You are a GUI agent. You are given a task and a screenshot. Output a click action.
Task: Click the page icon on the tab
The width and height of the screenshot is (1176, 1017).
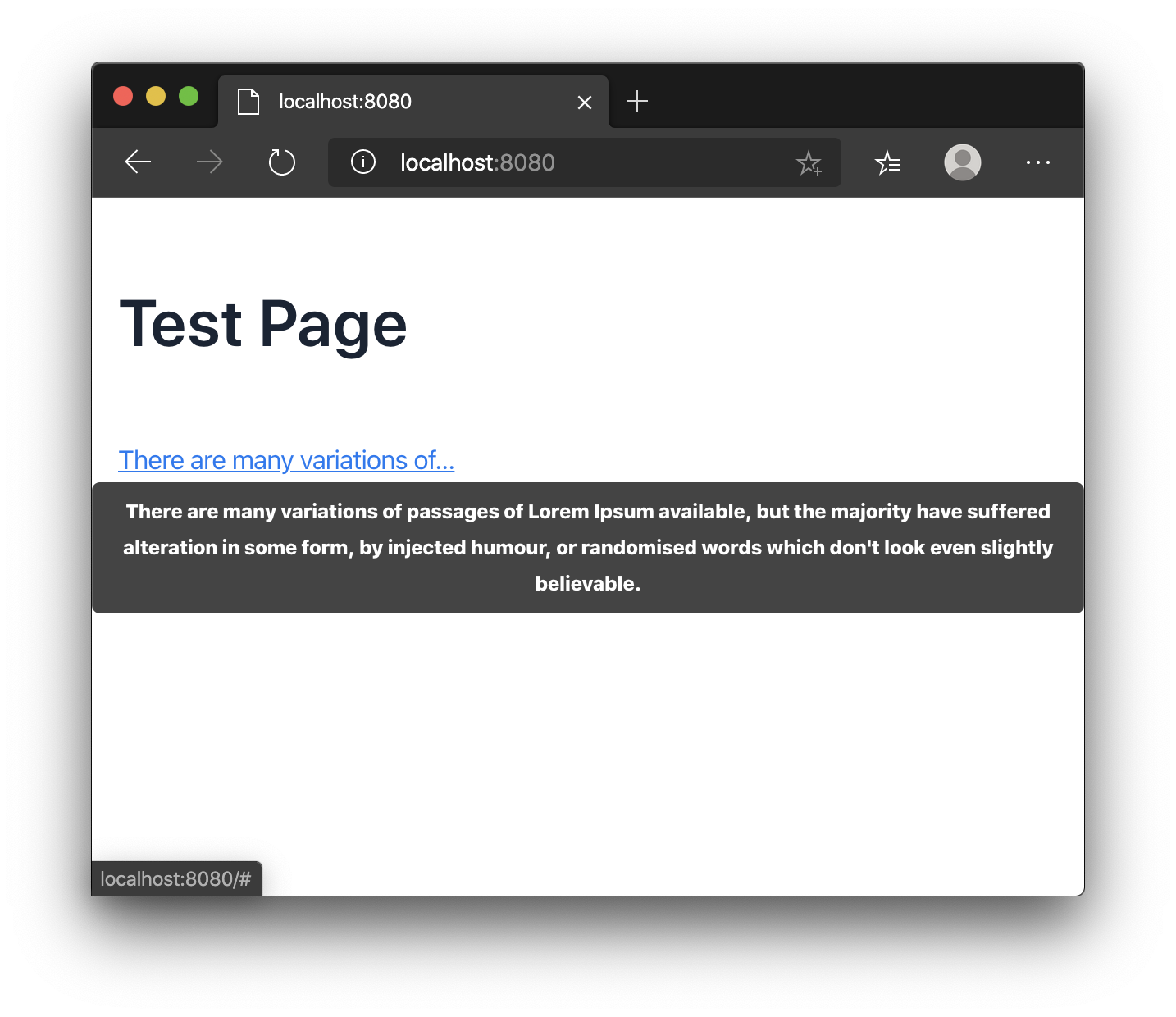point(248,102)
